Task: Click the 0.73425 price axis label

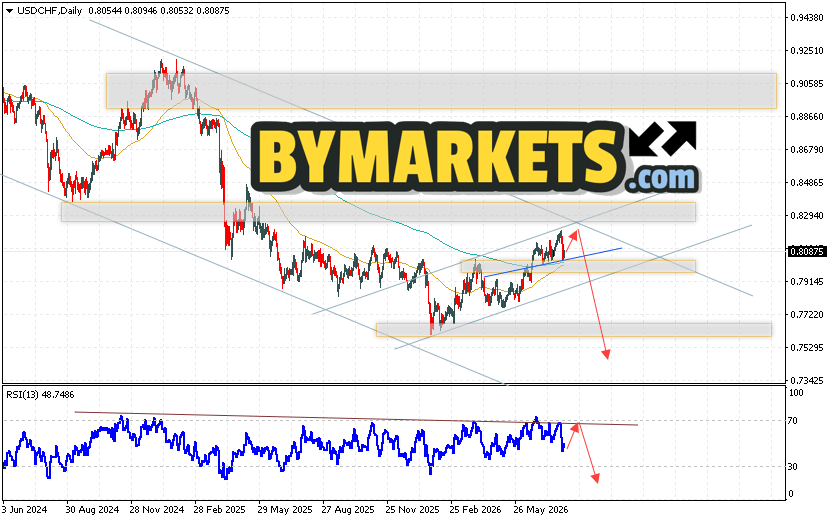Action: pyautogui.click(x=807, y=381)
